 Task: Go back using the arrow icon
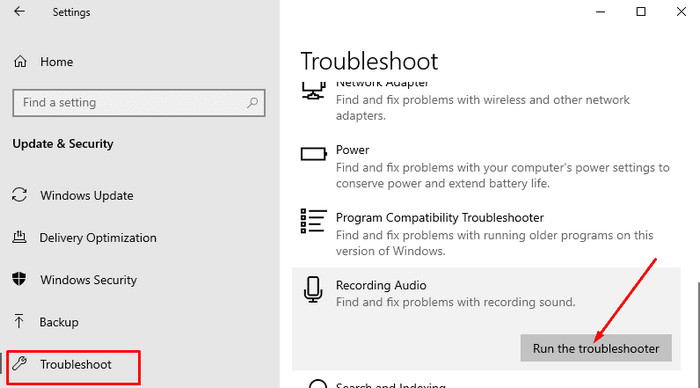click(19, 11)
